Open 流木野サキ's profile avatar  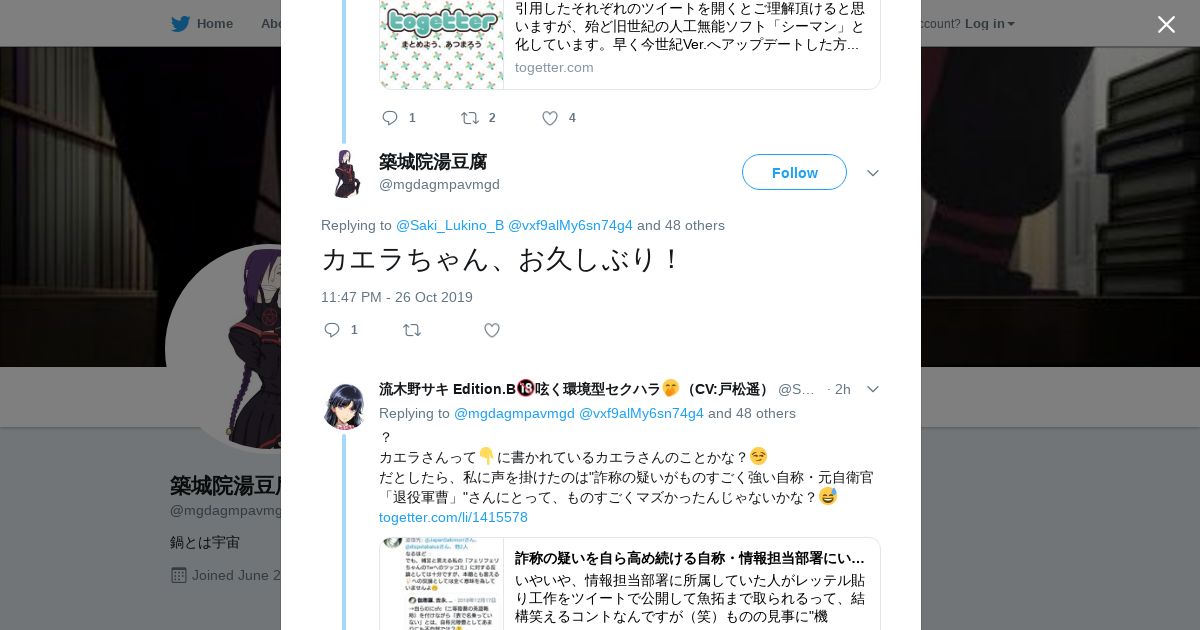(x=345, y=406)
